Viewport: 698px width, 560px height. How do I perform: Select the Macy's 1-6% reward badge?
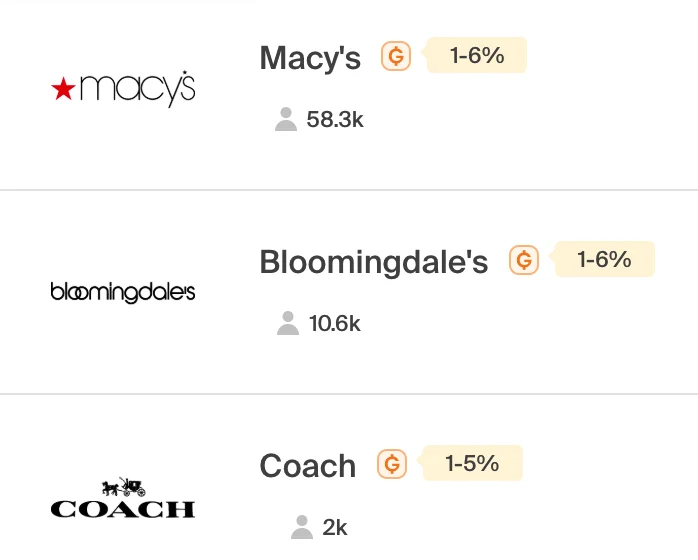click(477, 55)
